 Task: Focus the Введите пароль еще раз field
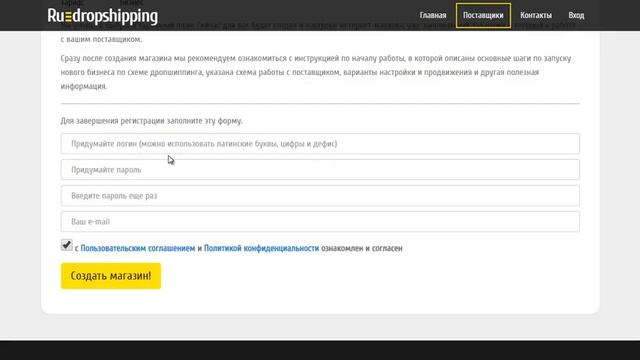pyautogui.click(x=320, y=196)
